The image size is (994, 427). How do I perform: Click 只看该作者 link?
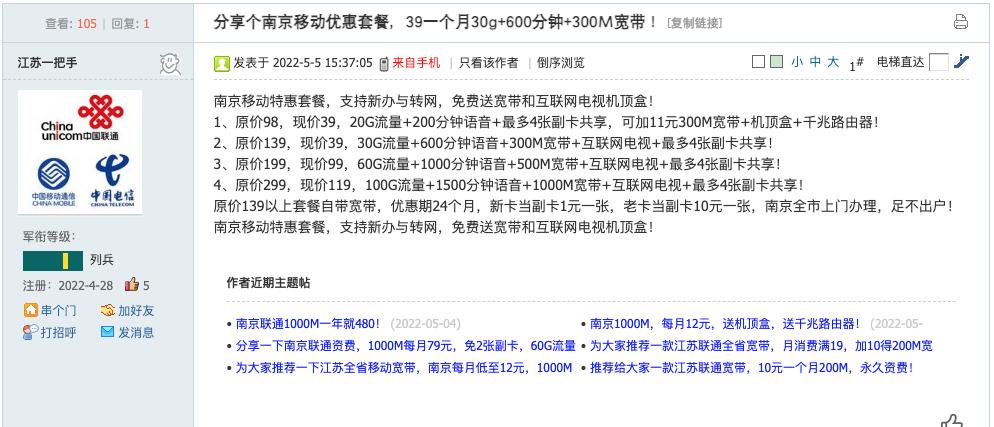[x=488, y=63]
